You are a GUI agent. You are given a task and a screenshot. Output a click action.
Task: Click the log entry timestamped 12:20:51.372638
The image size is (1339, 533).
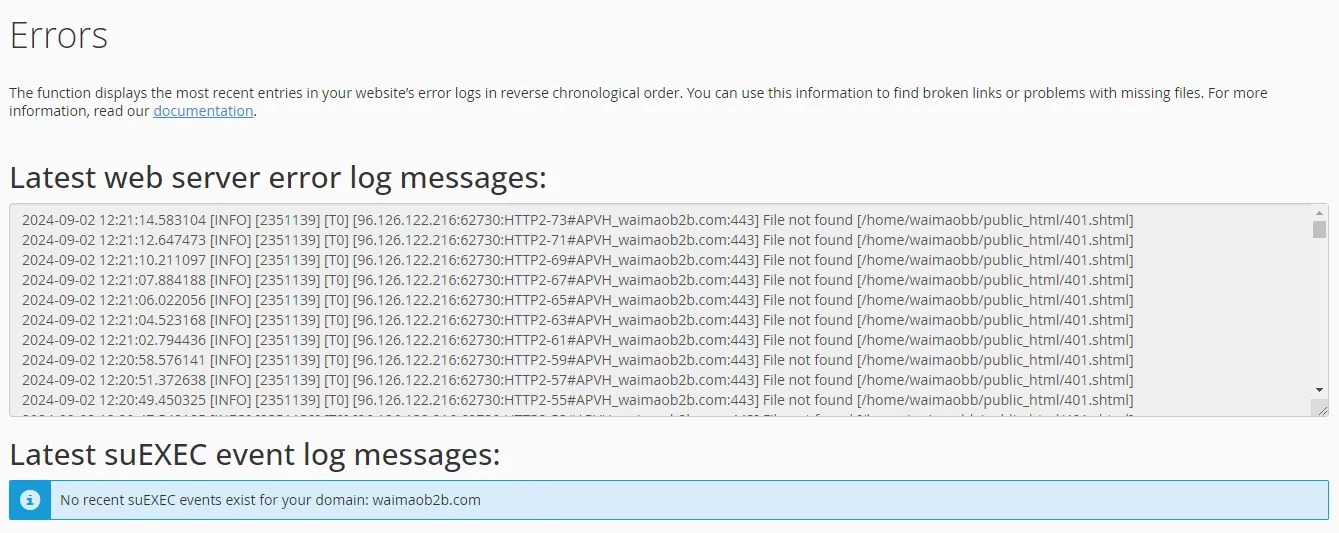[x=577, y=380]
